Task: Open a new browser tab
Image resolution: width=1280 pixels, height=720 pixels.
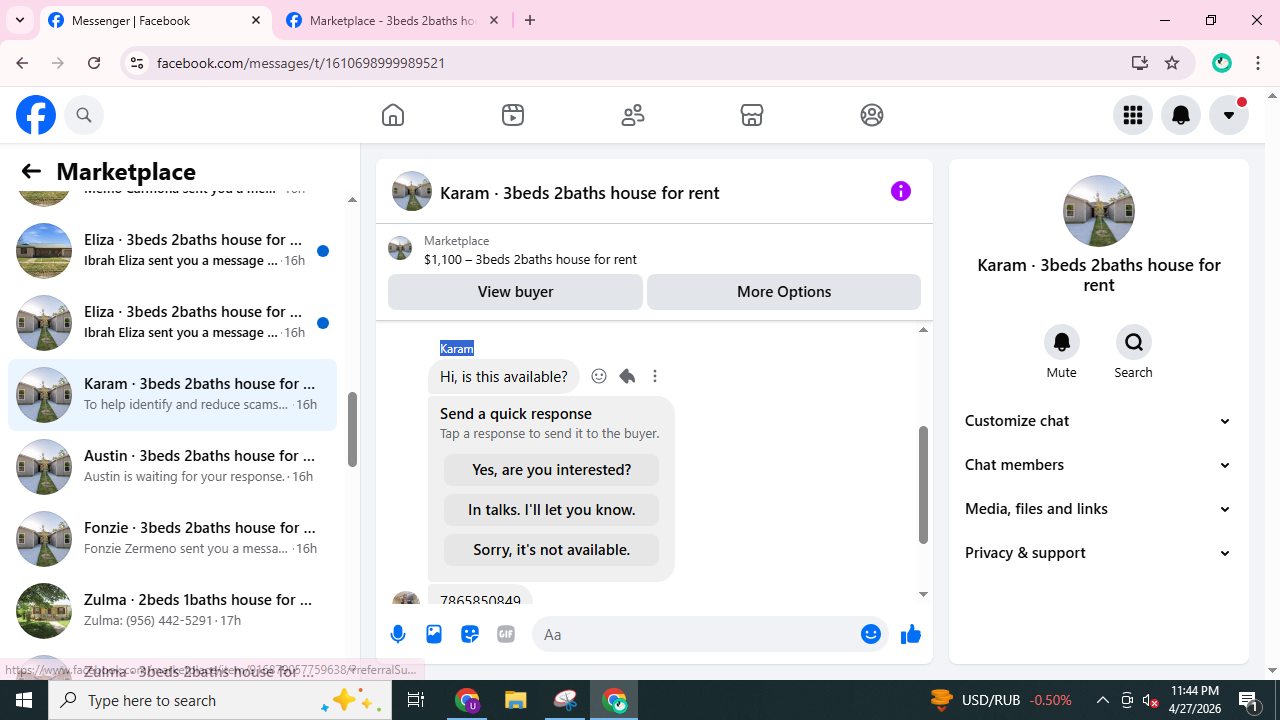Action: click(x=530, y=20)
